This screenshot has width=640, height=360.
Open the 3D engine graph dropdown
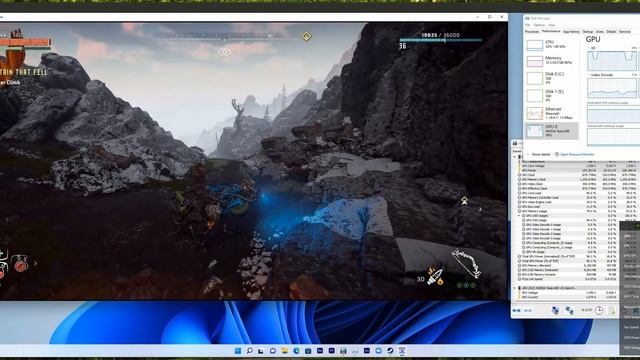point(590,48)
